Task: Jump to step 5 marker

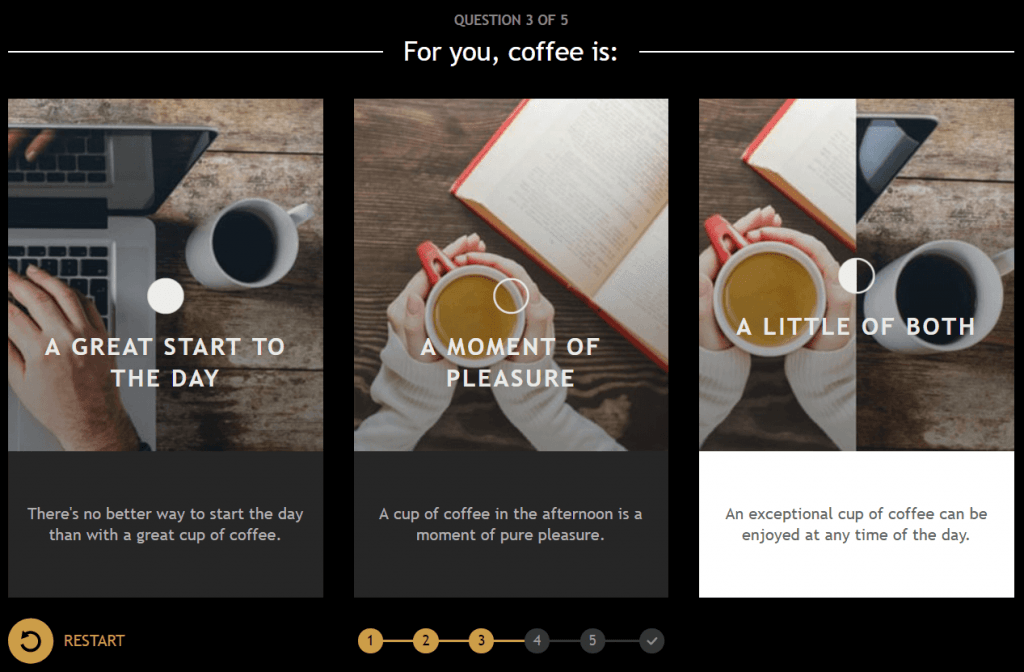Action: click(x=592, y=641)
